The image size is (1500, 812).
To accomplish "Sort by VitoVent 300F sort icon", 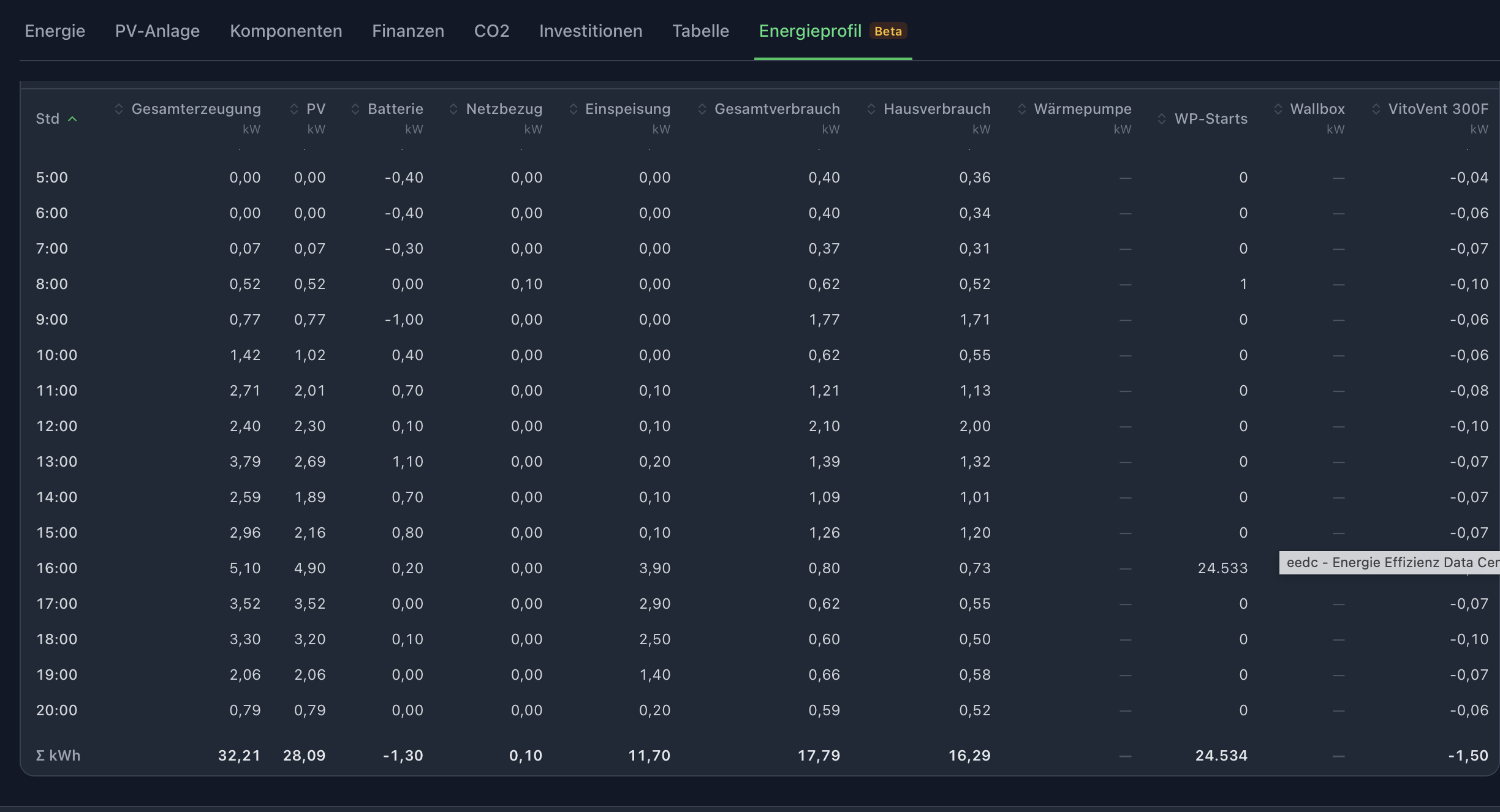I will 1376,109.
